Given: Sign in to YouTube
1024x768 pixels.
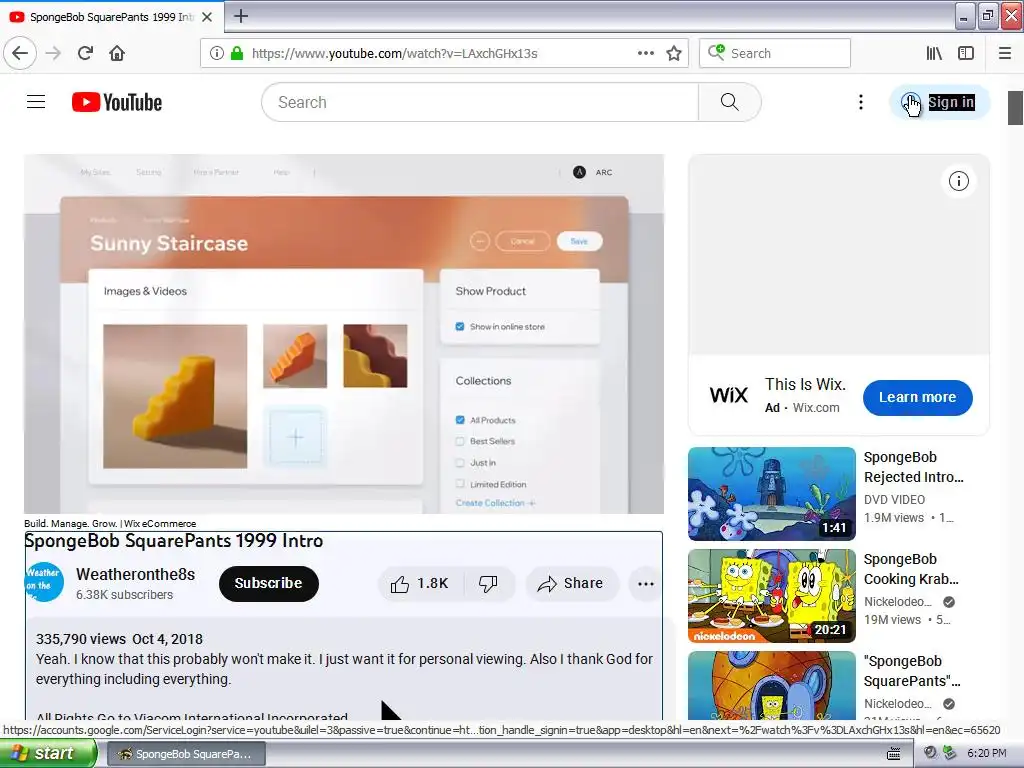Looking at the screenshot, I should [940, 102].
